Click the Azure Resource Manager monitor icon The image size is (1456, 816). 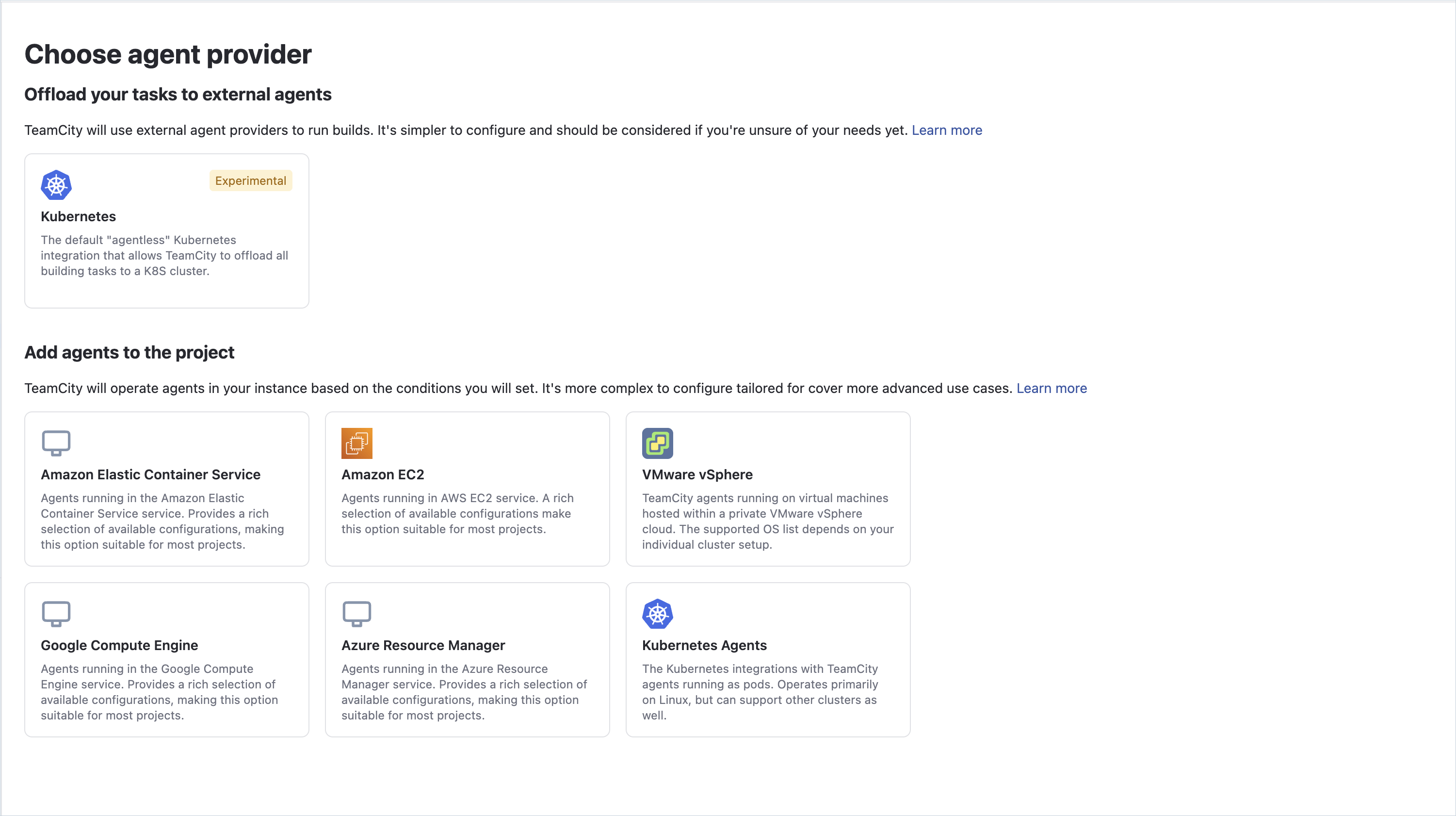(x=356, y=614)
